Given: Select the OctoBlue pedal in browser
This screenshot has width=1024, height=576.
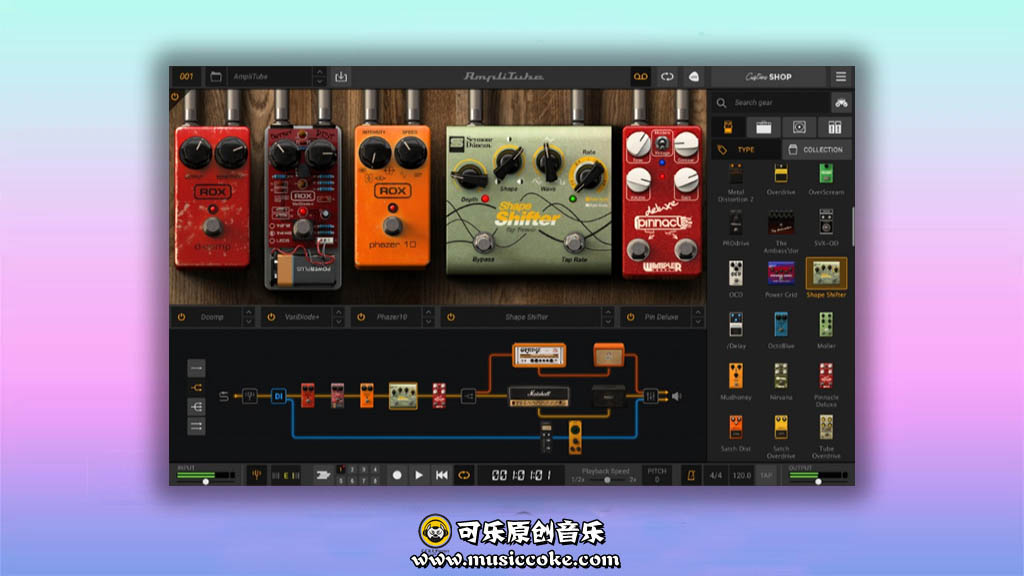Looking at the screenshot, I should pyautogui.click(x=781, y=330).
